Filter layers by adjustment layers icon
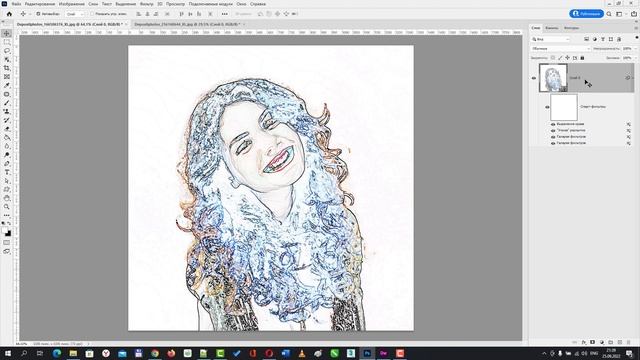 [594, 39]
